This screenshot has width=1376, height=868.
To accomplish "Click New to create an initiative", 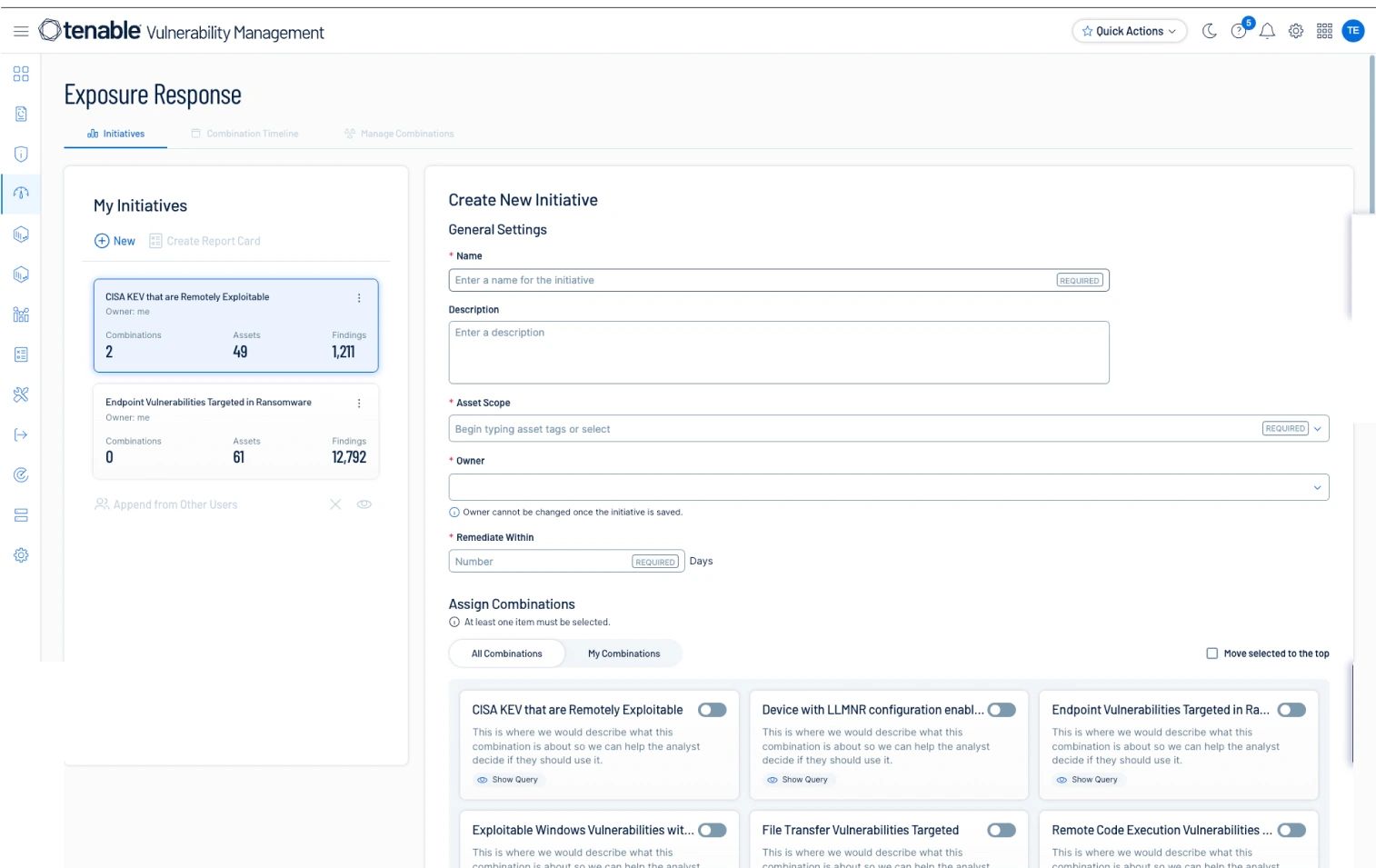I will [x=115, y=241].
